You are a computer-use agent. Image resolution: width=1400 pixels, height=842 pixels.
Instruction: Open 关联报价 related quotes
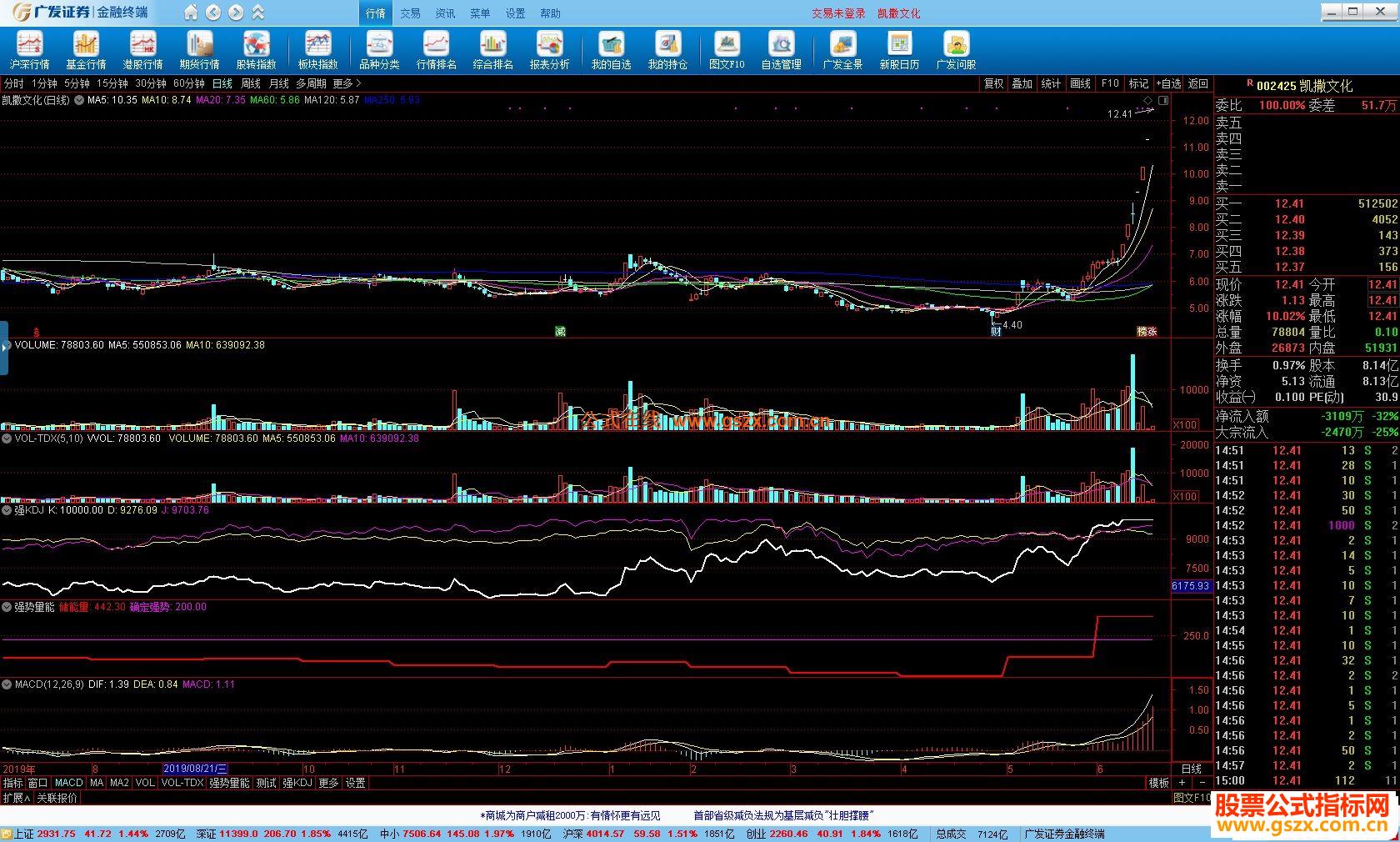tap(57, 798)
